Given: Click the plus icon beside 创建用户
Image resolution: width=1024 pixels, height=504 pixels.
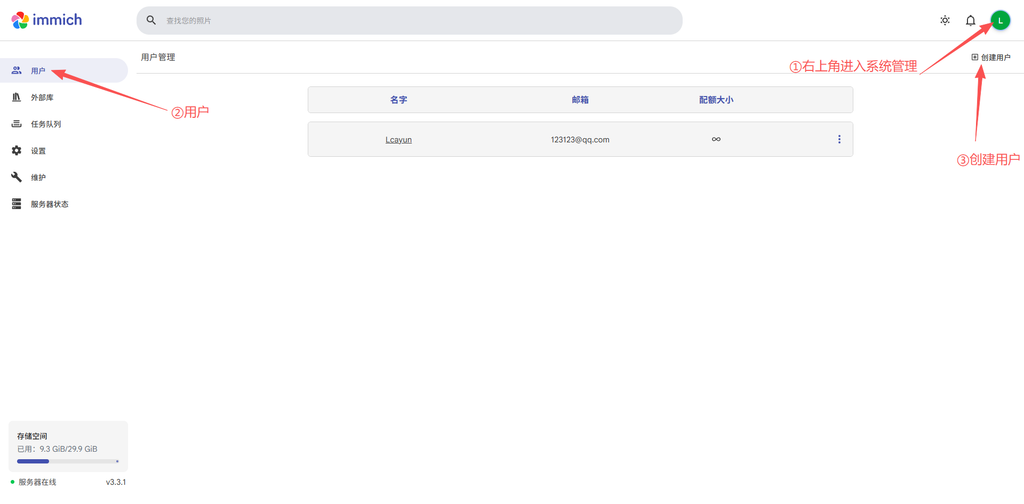Looking at the screenshot, I should [x=975, y=57].
